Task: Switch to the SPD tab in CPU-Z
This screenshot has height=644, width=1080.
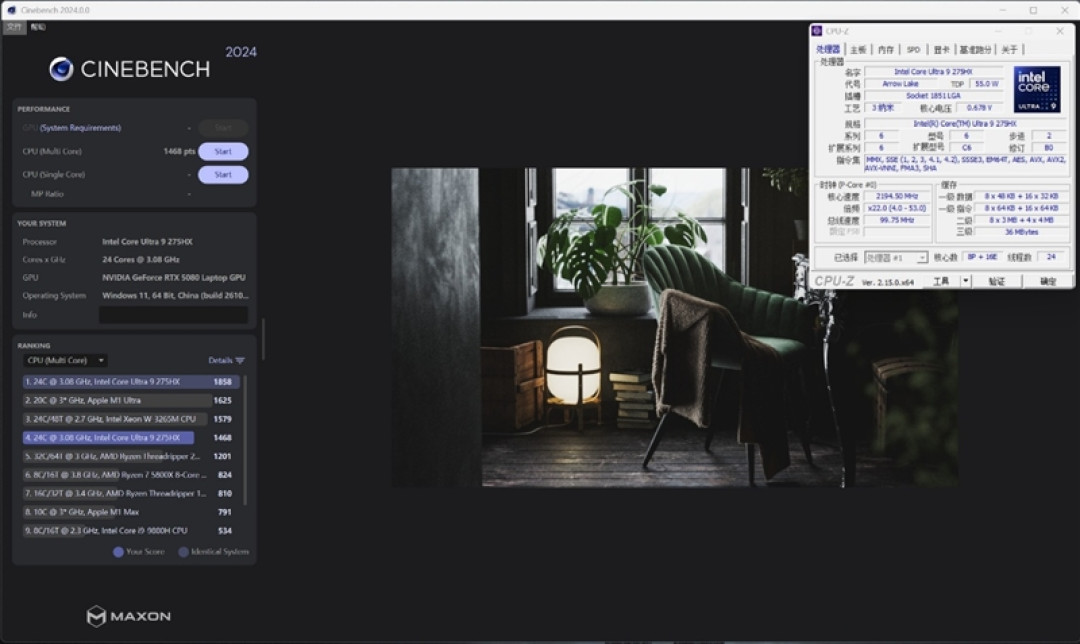Action: pos(913,50)
